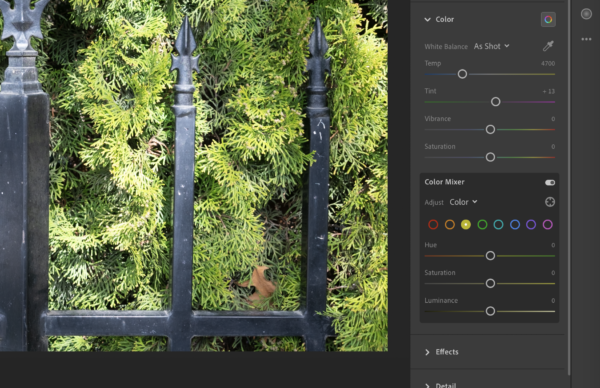The height and width of the screenshot is (388, 600).
Task: Click the Vibrance slider handle
Action: point(490,130)
